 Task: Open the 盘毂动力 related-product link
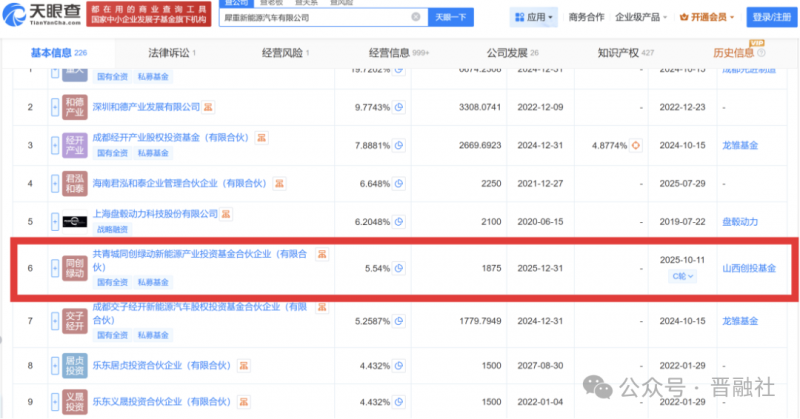(740, 221)
